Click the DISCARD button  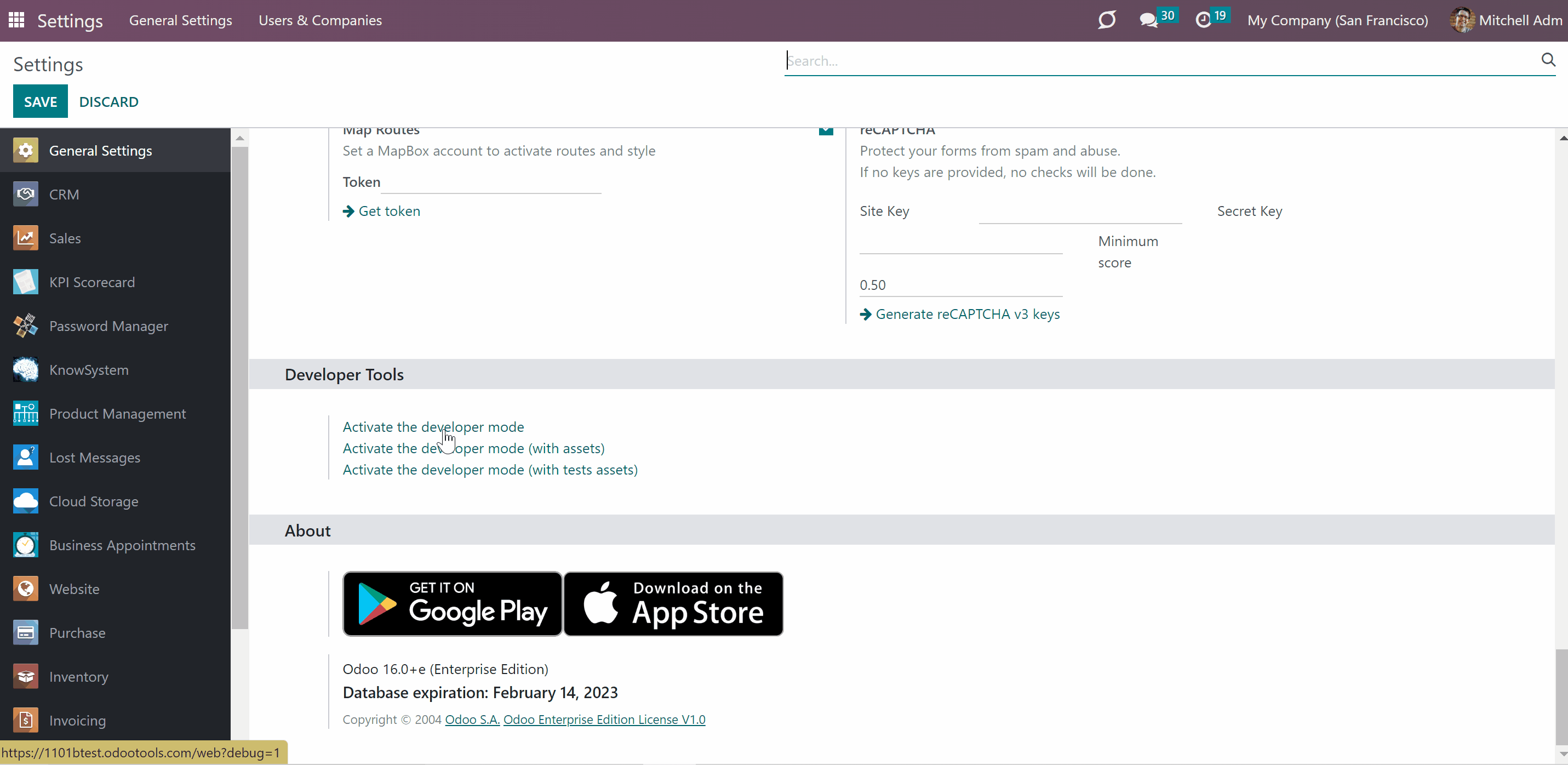click(x=109, y=102)
